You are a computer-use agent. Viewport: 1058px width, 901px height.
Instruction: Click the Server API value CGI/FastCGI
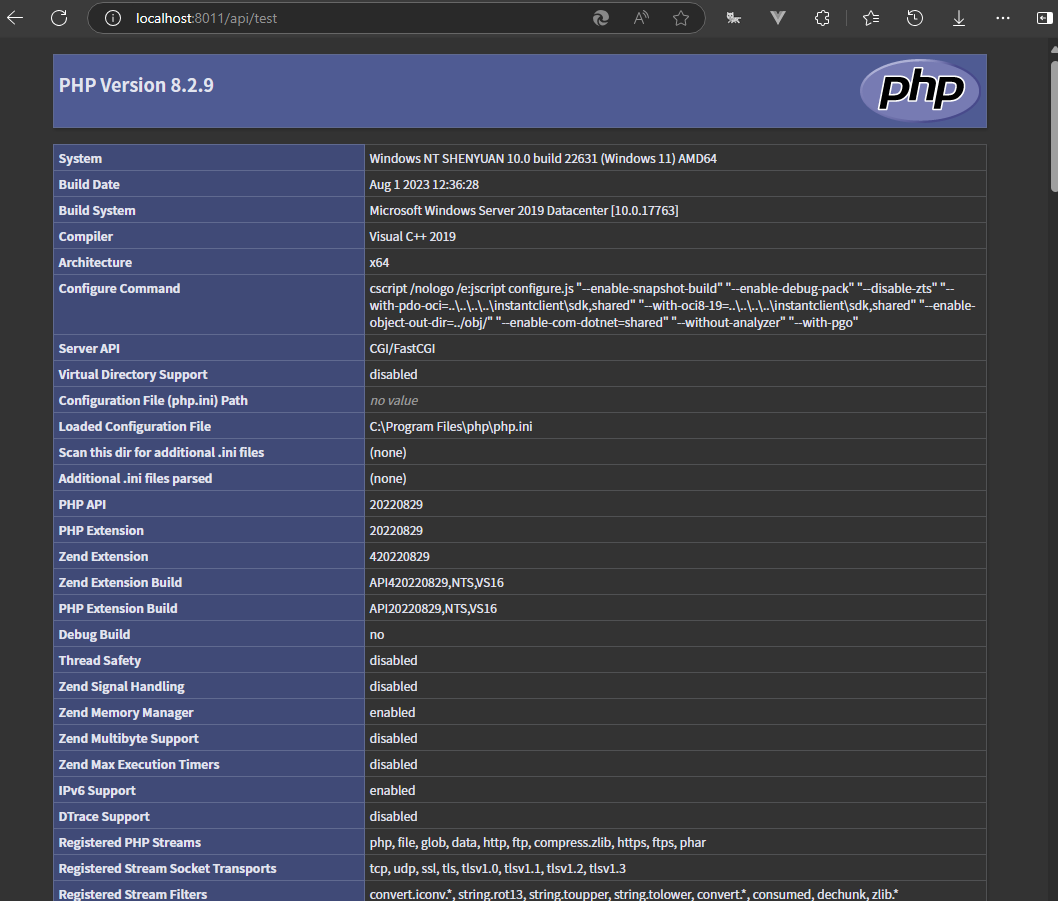[402, 348]
